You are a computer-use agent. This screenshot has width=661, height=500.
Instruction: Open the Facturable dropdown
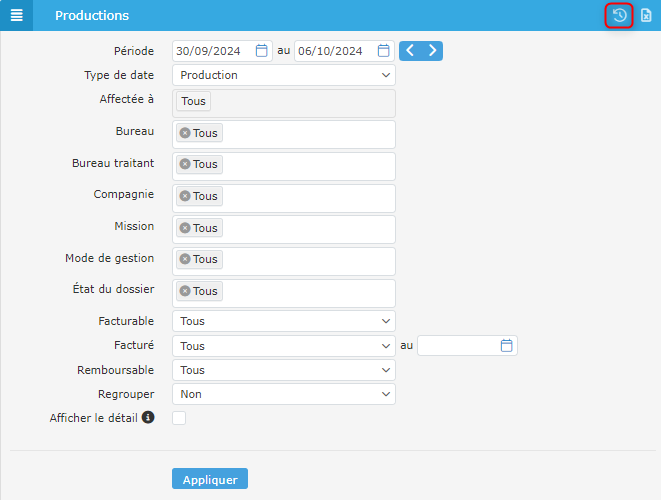[x=284, y=321]
